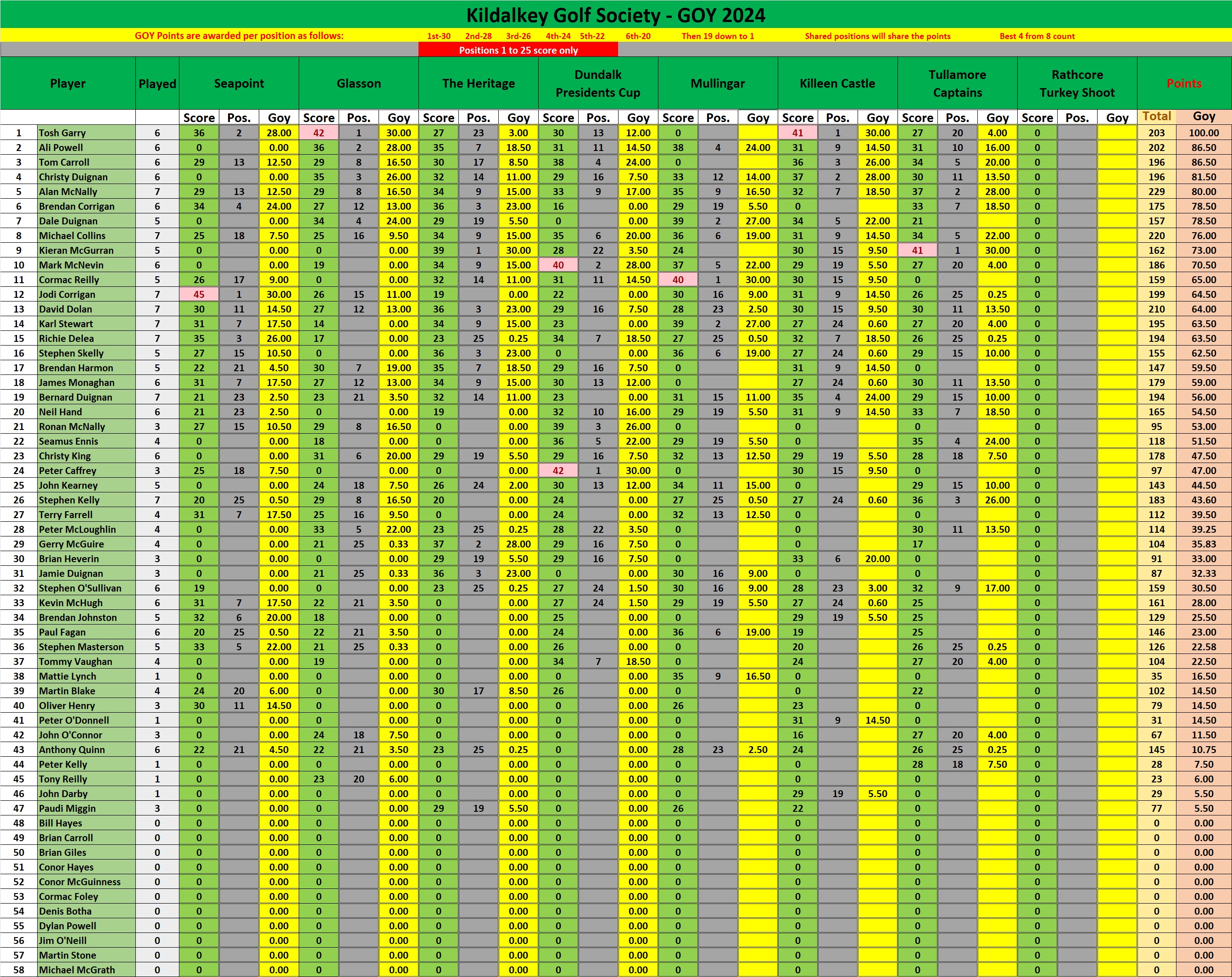Click player name 'Terry Farrell'
The image size is (1232, 977).
click(x=66, y=515)
